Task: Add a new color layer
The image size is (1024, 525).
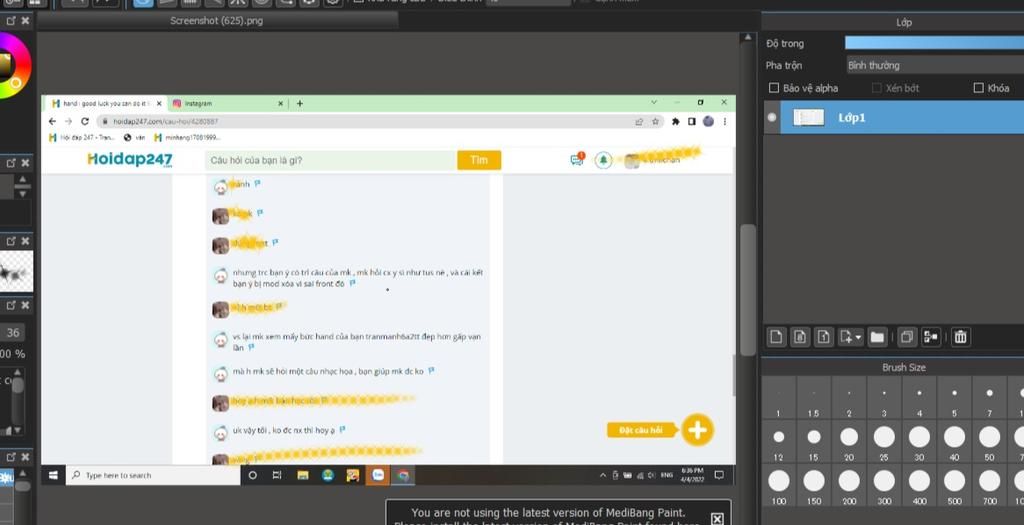Action: tap(776, 337)
